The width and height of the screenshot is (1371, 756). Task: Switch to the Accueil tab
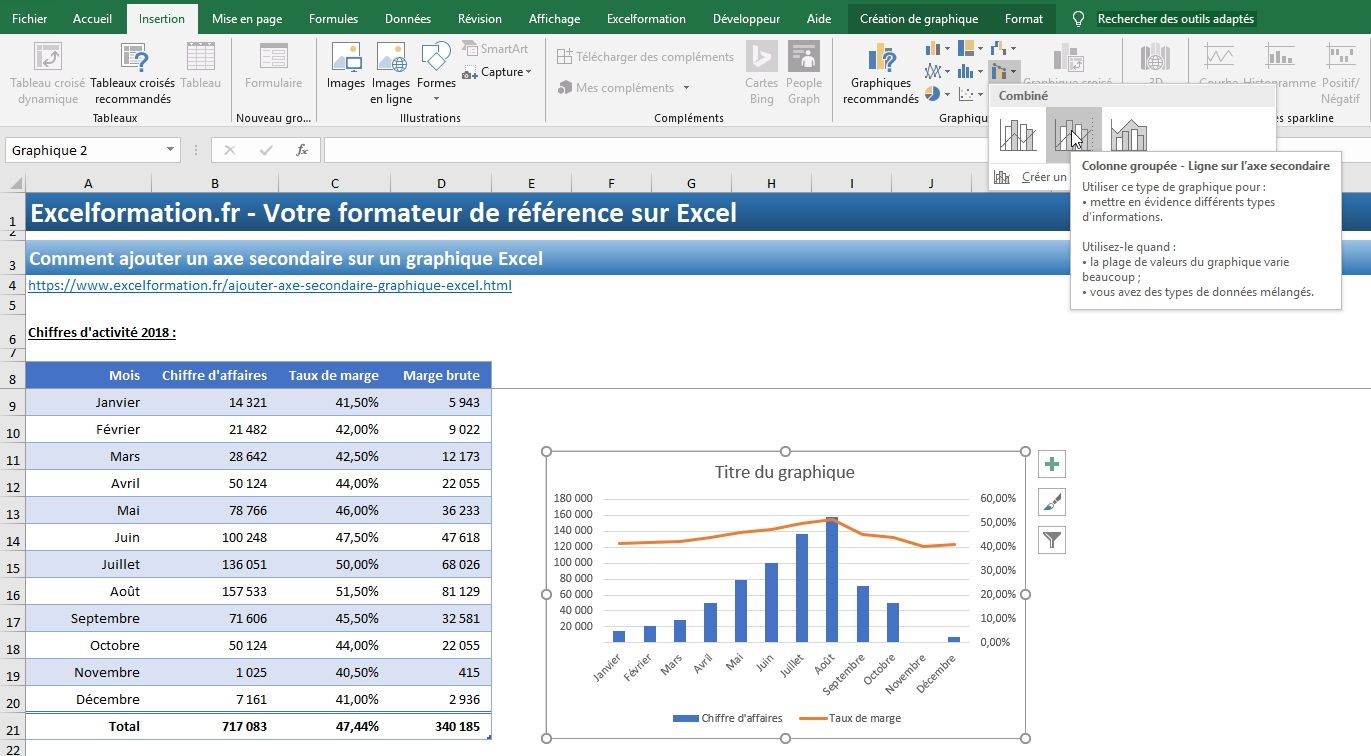tap(93, 18)
